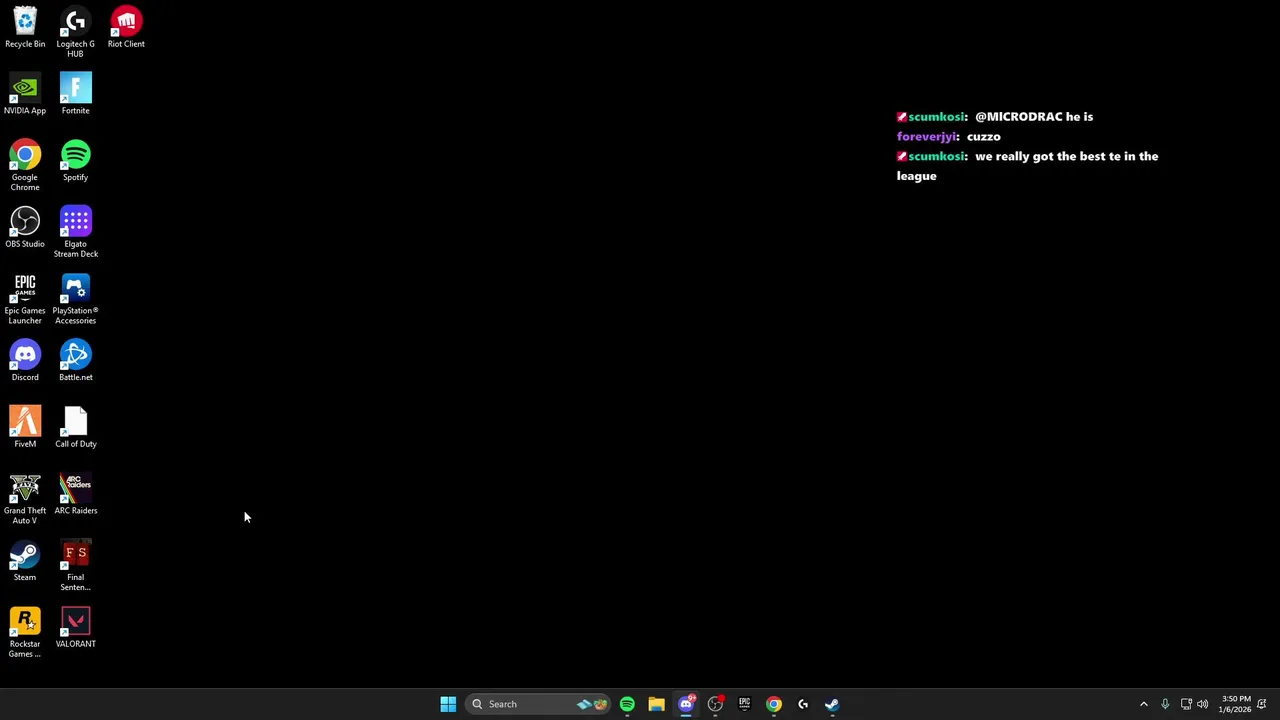The width and height of the screenshot is (1280, 720).
Task: Select the Battle.net desktop shortcut
Action: coord(75,361)
